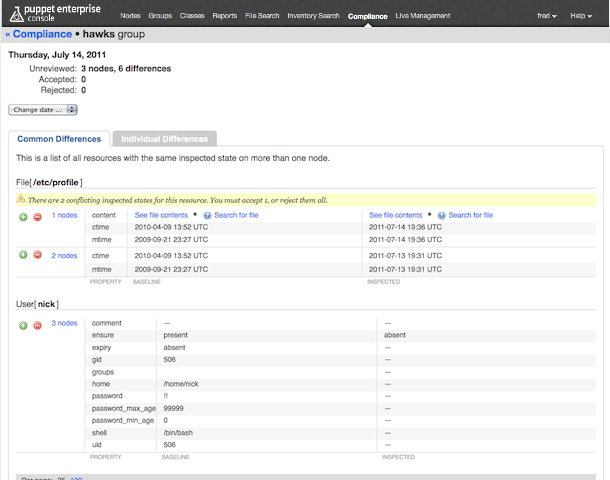Viewport: 610px width, 480px height.
Task: Accept the 2 nodes /etc/profile difference
Action: pyautogui.click(x=23, y=255)
